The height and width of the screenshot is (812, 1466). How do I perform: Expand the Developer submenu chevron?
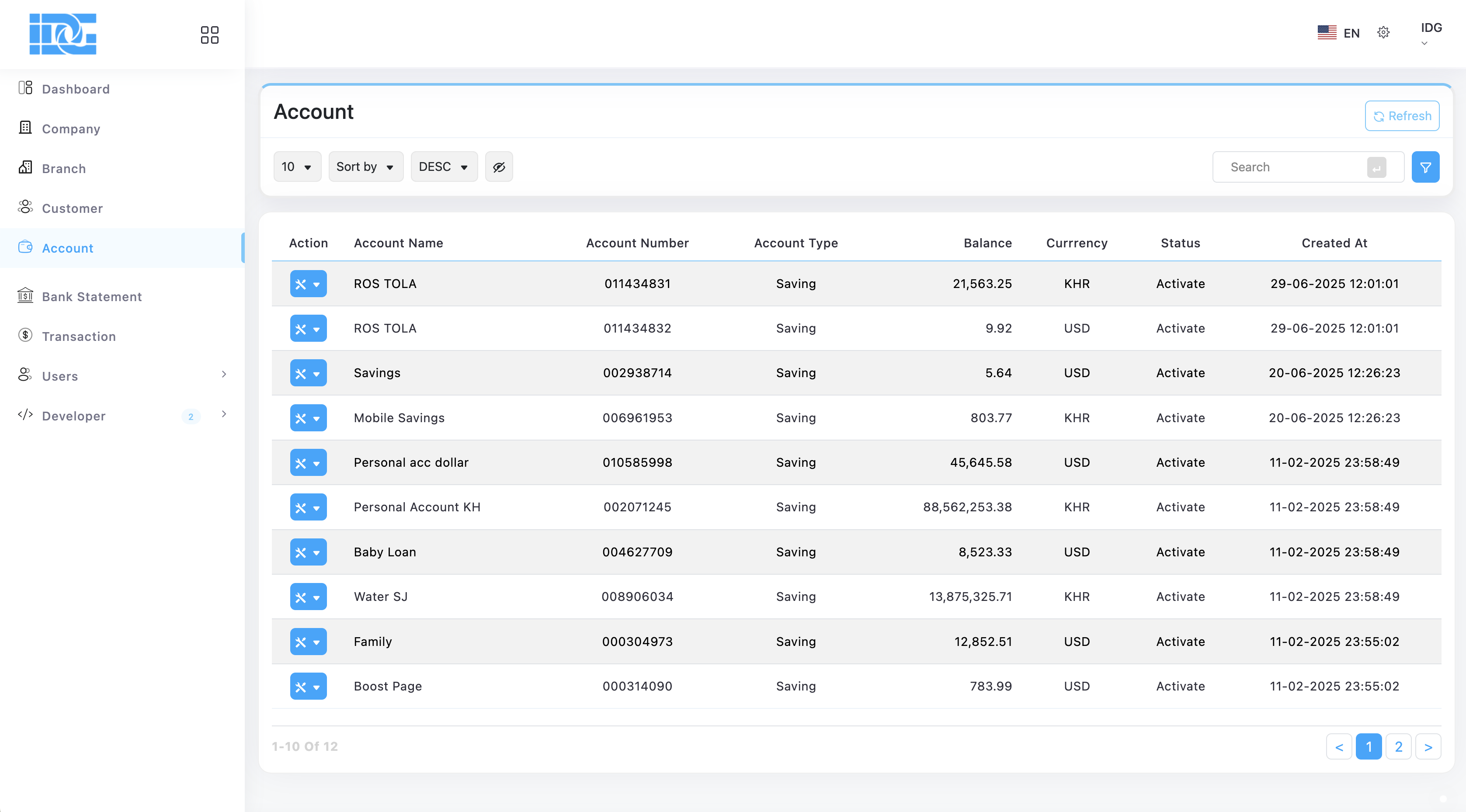tap(224, 414)
